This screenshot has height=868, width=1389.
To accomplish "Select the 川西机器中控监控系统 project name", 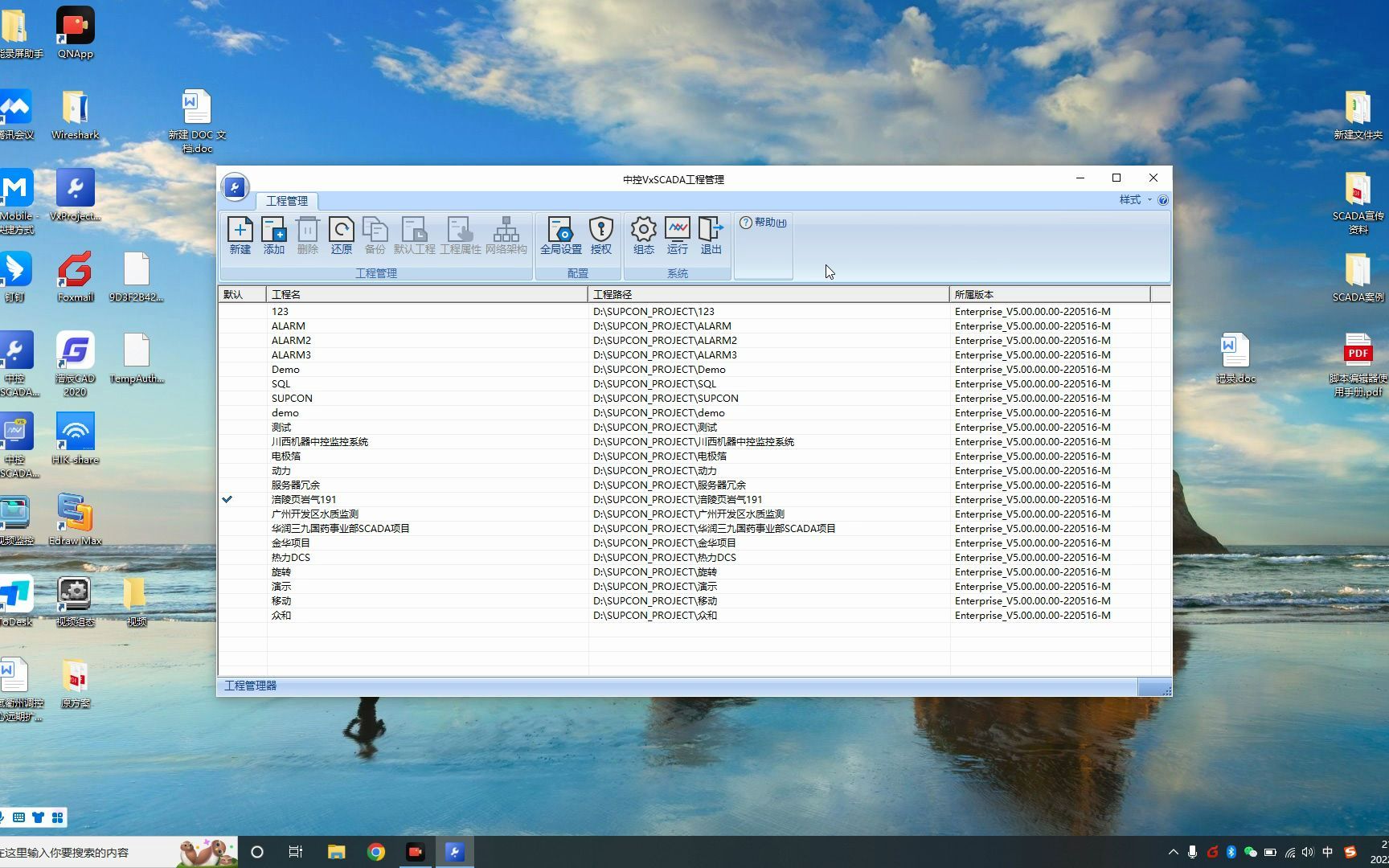I will tap(320, 441).
